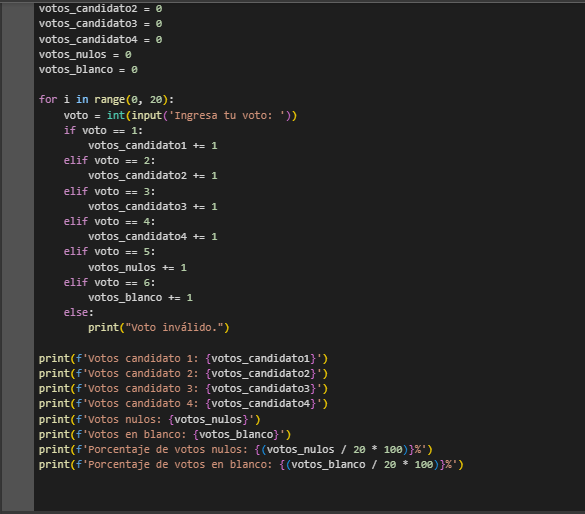Click the print line 'Votos candidato 3:'
This screenshot has width=585, height=514.
point(183,389)
